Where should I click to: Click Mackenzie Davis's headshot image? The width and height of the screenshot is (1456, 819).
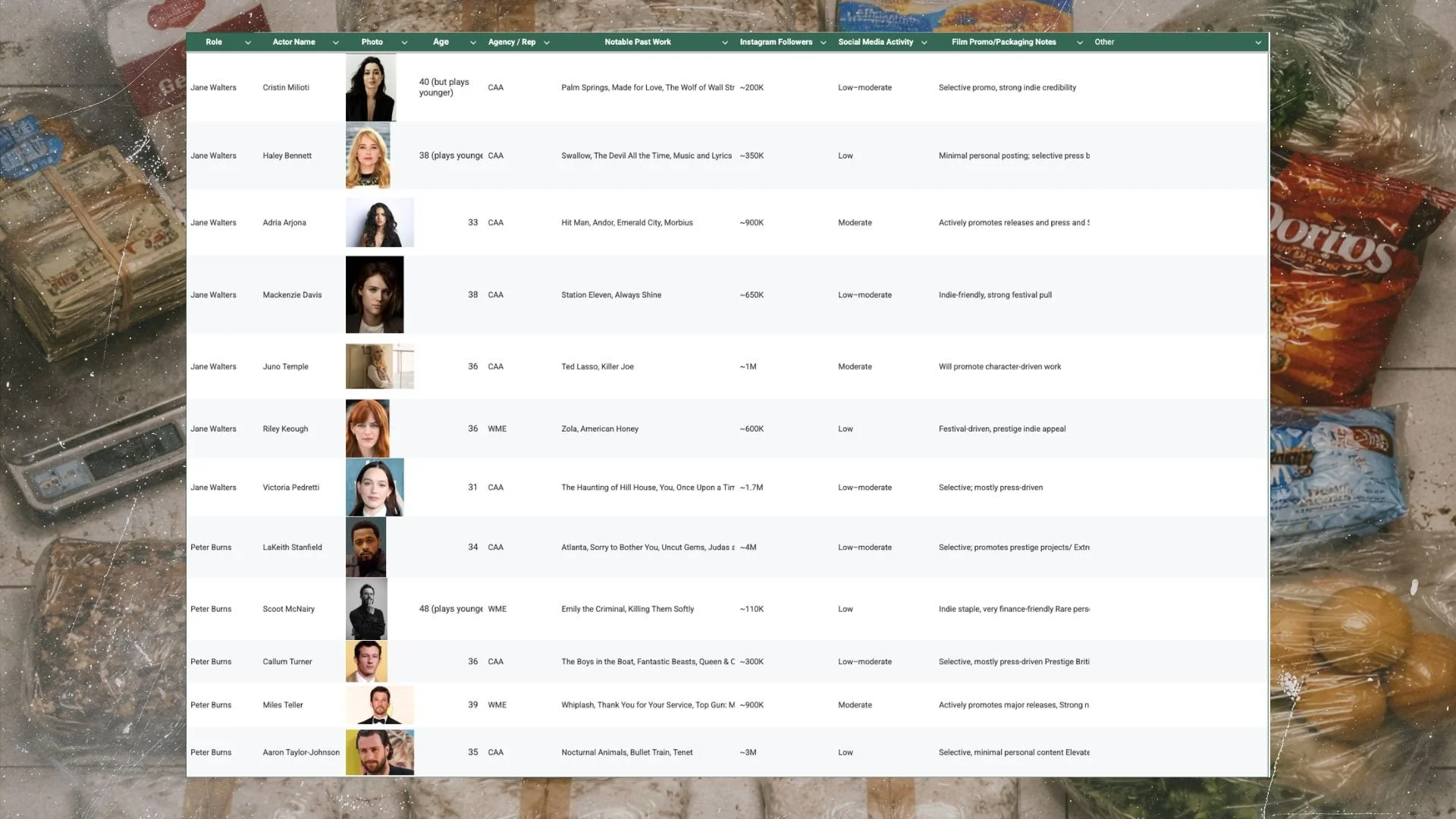[375, 294]
